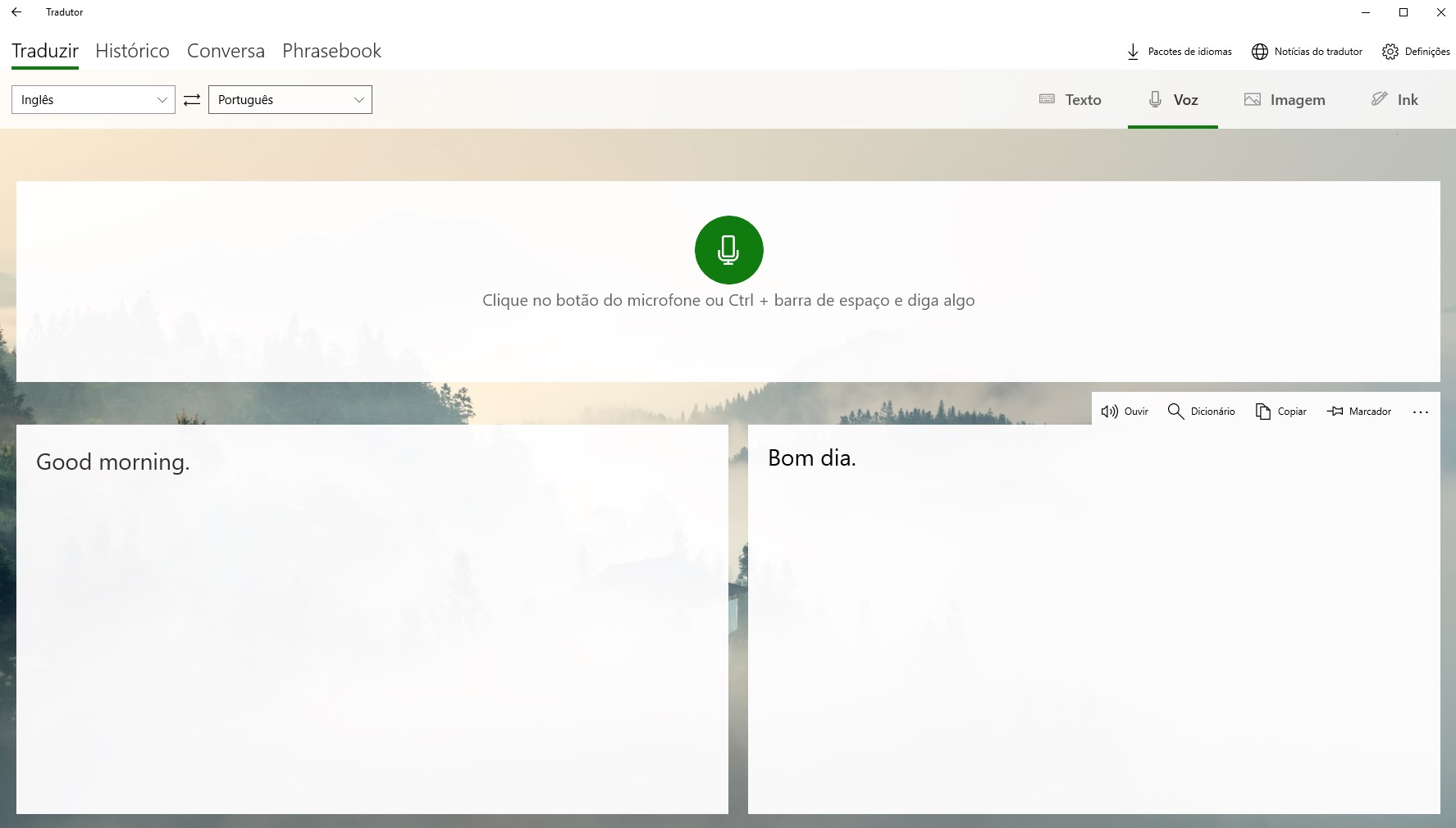Open Pacotes de idiomas downloads
Image resolution: width=1456 pixels, height=828 pixels.
click(1179, 52)
